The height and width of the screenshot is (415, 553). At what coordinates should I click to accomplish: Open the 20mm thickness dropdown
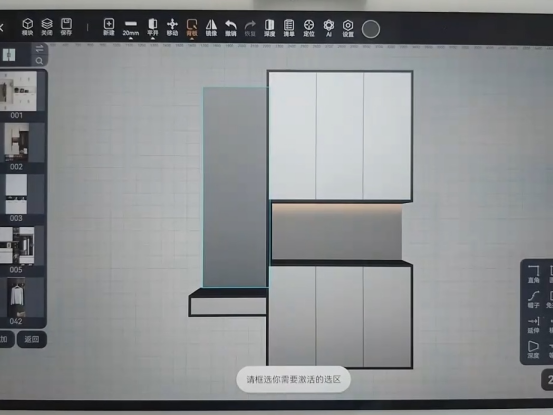pos(130,28)
